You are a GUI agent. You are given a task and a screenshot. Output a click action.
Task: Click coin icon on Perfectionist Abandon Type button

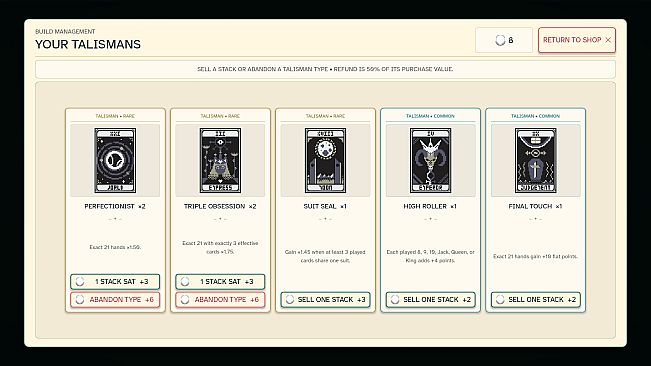tap(80, 299)
